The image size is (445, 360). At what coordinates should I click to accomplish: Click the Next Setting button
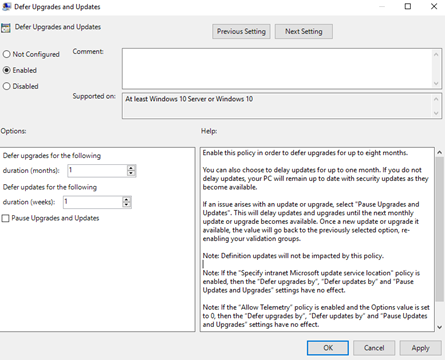click(304, 31)
